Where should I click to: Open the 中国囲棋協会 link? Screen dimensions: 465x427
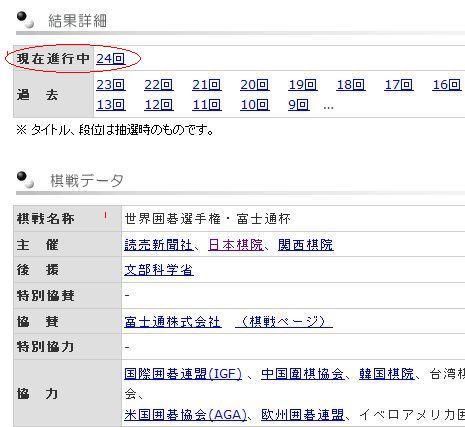pos(302,374)
